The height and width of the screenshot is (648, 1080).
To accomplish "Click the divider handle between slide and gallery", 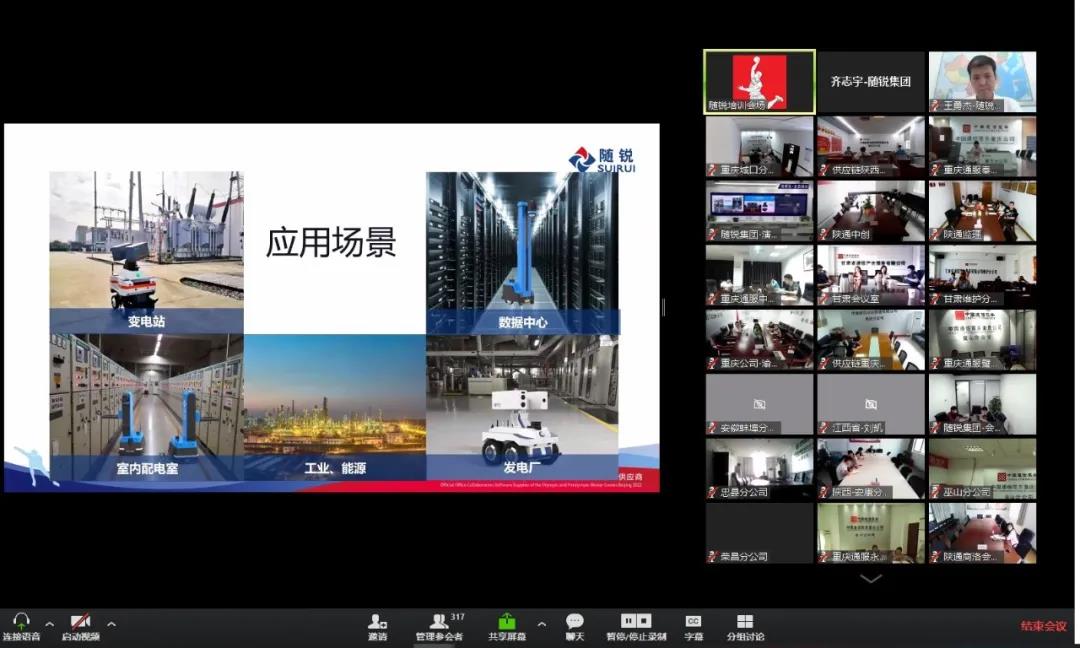I will coord(663,307).
